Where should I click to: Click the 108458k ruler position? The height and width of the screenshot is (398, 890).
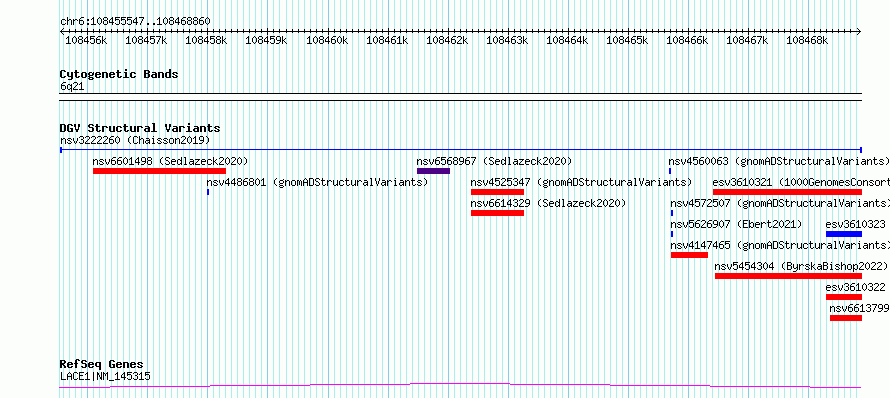pos(206,40)
